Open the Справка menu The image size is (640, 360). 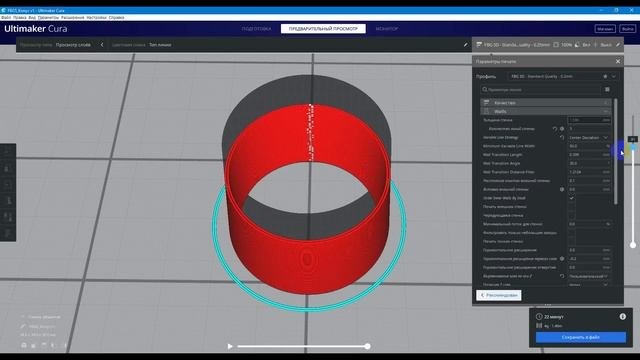(x=116, y=18)
